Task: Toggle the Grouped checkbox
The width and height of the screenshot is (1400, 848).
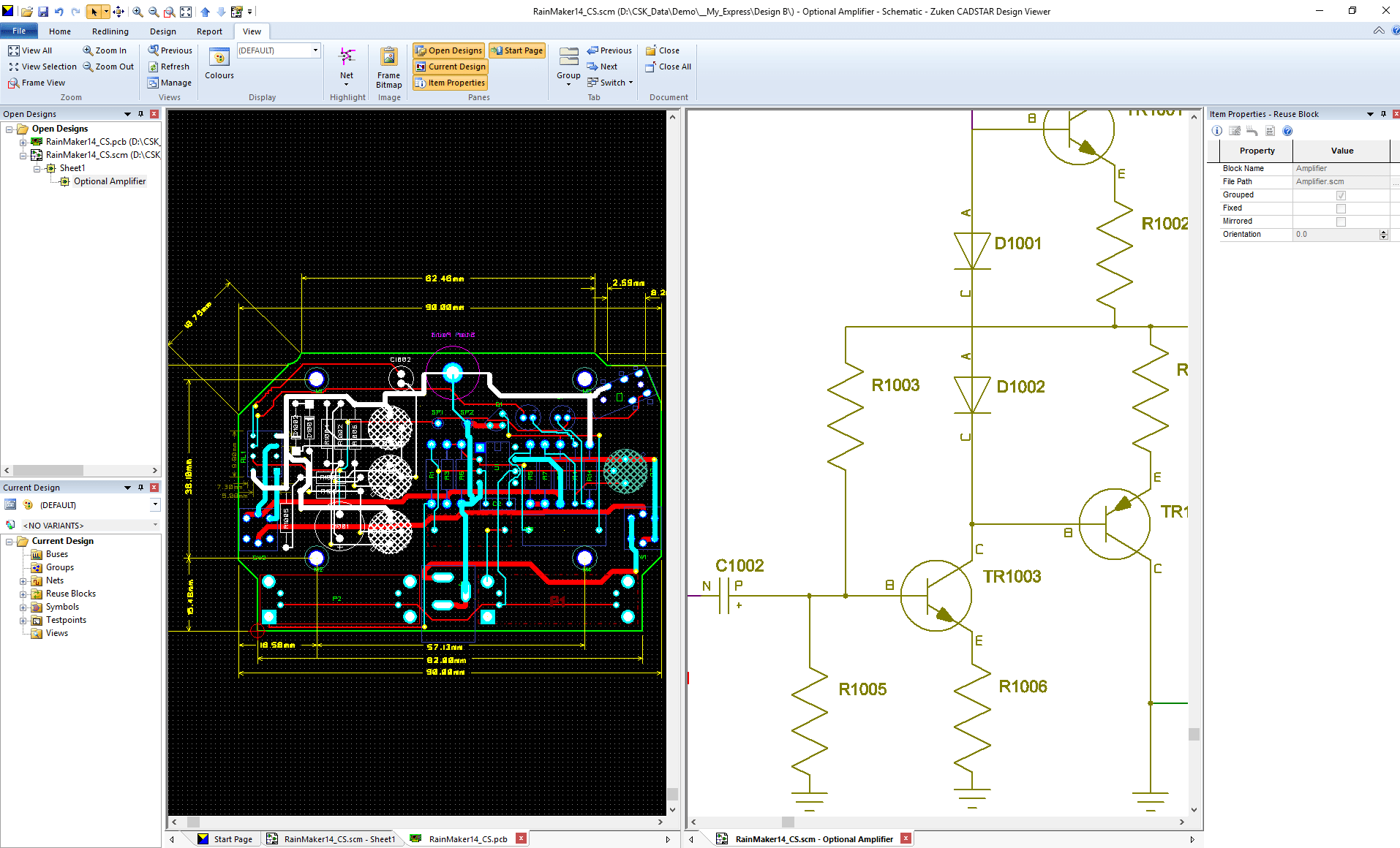Action: (1341, 194)
